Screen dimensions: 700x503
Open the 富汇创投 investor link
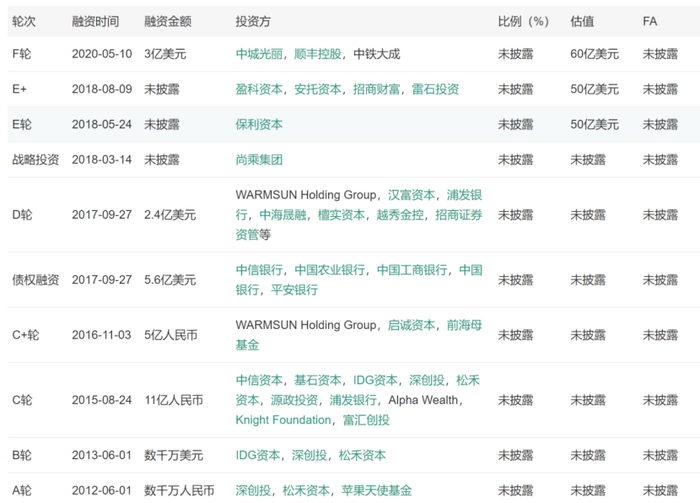click(x=366, y=420)
